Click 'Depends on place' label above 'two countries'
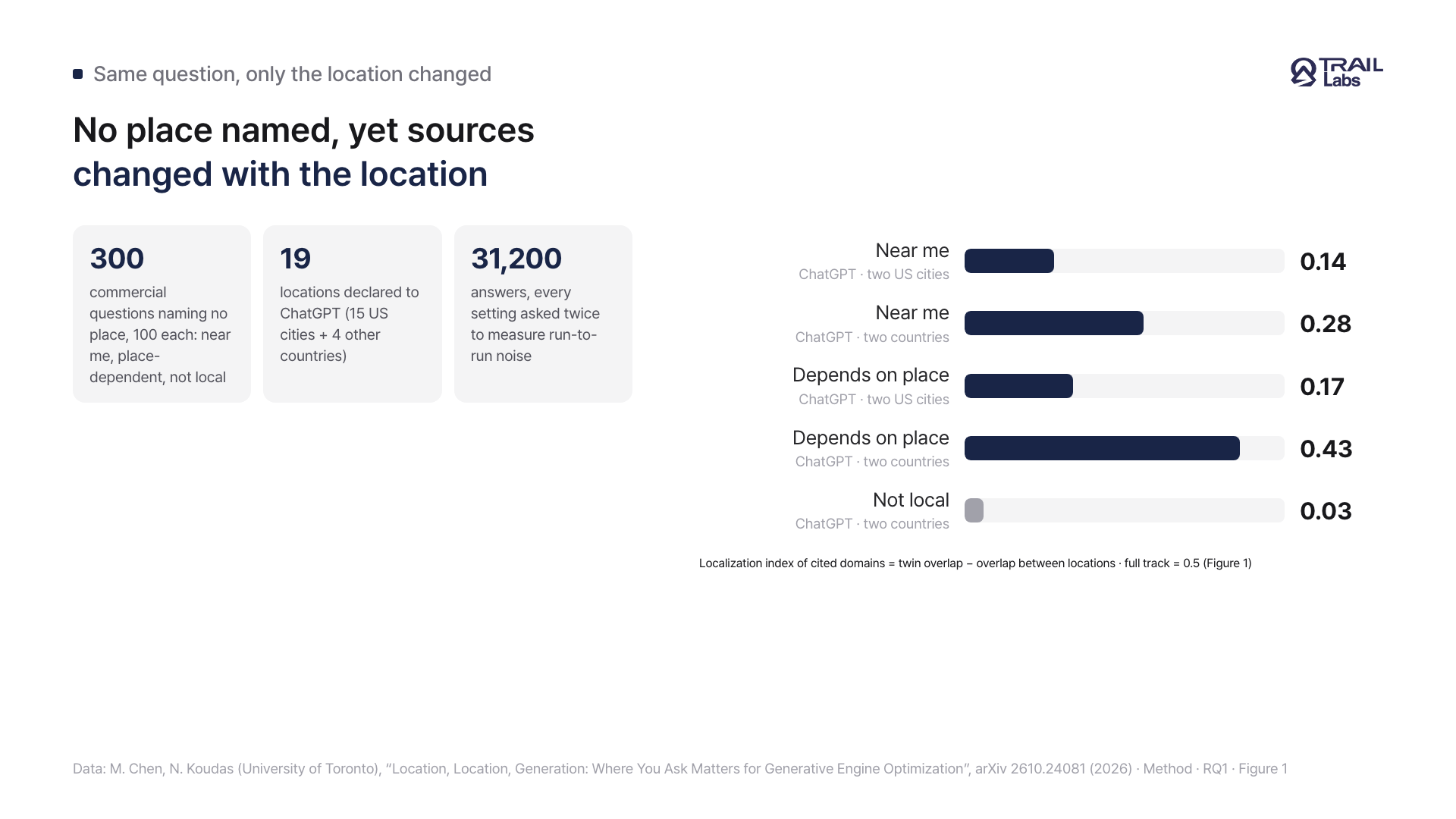 (871, 438)
